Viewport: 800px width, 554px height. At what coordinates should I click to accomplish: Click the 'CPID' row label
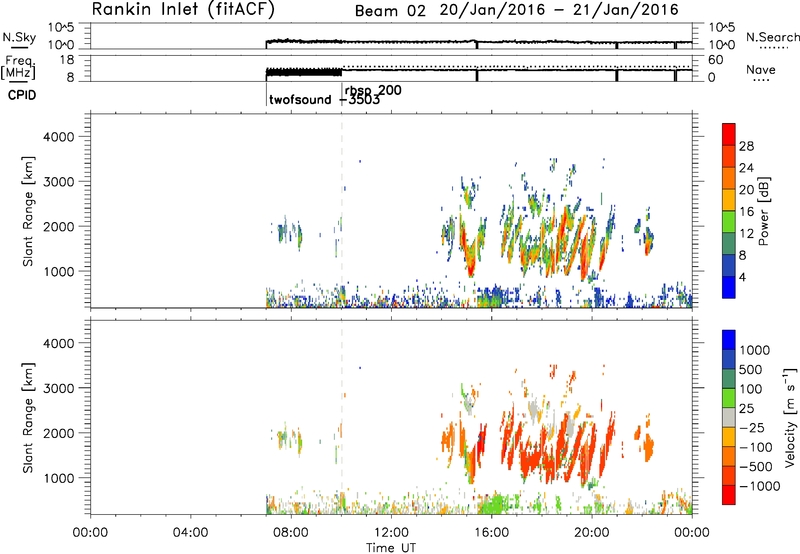pyautogui.click(x=22, y=95)
